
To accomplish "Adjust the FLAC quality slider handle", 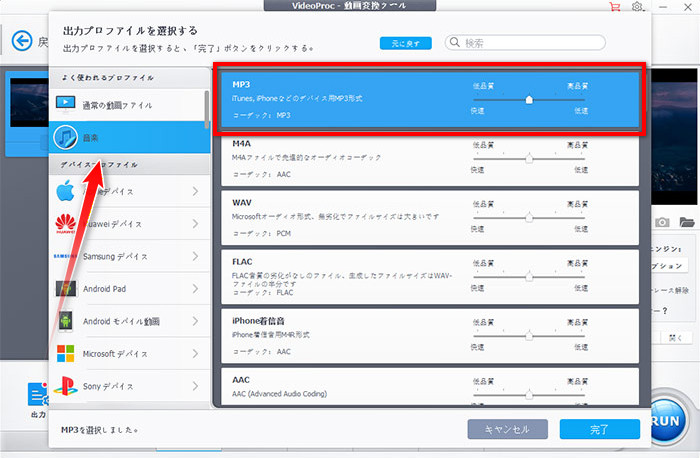I will pyautogui.click(x=529, y=277).
